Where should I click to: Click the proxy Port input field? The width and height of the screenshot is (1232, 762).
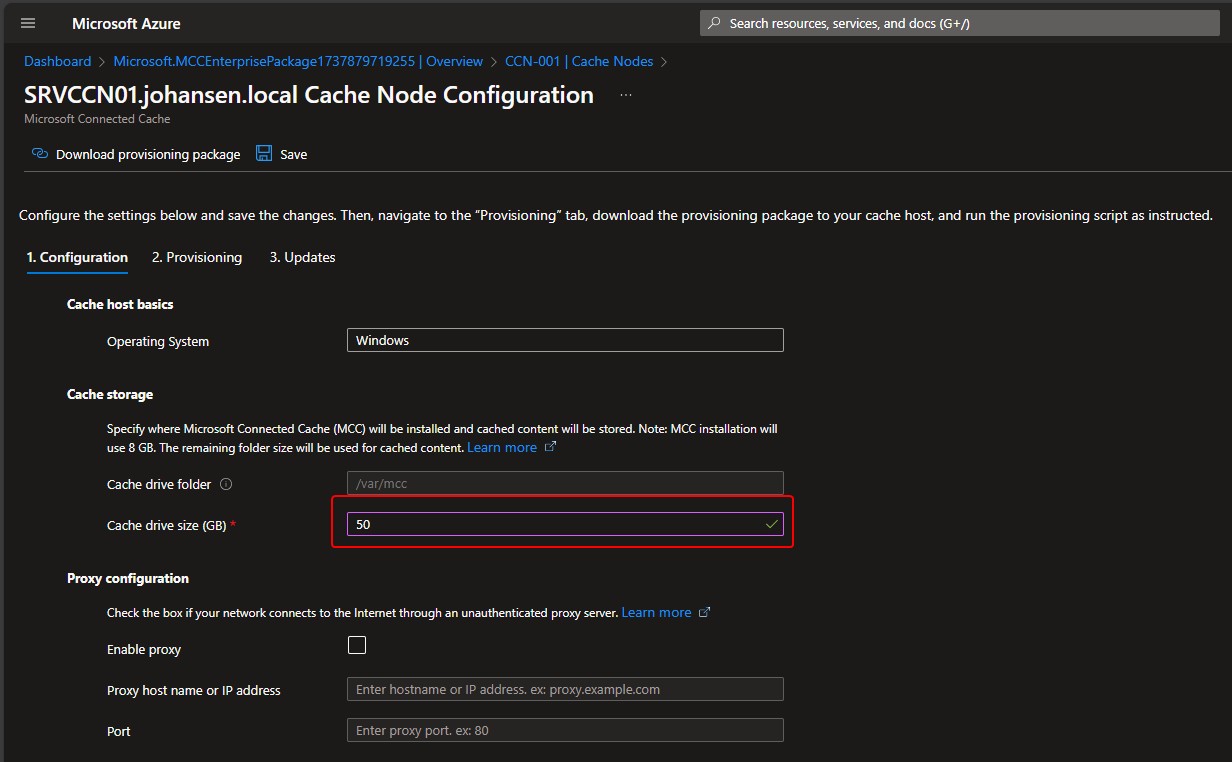565,730
